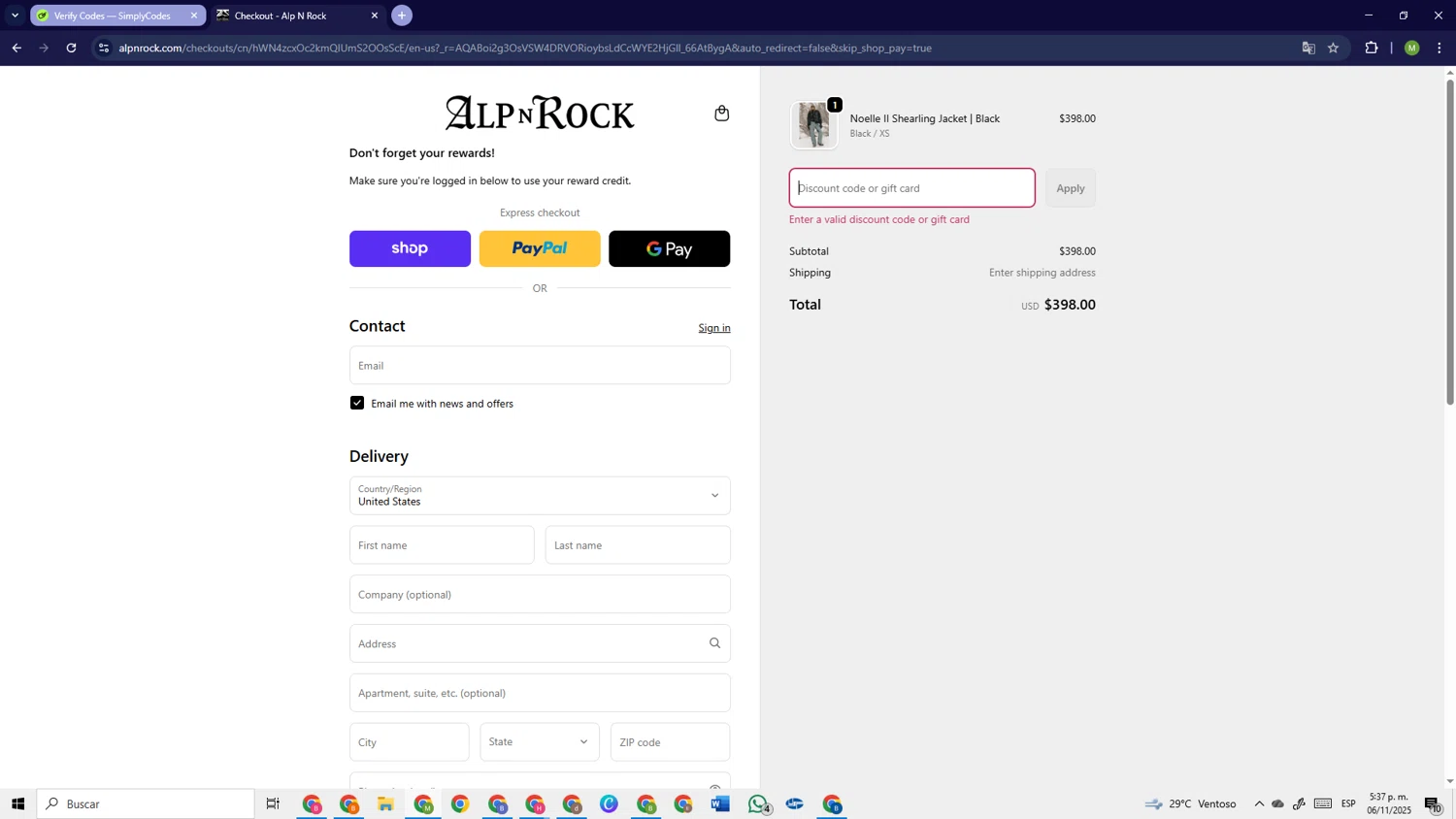The height and width of the screenshot is (819, 1456).
Task: Focus the City field
Action: tap(410, 741)
